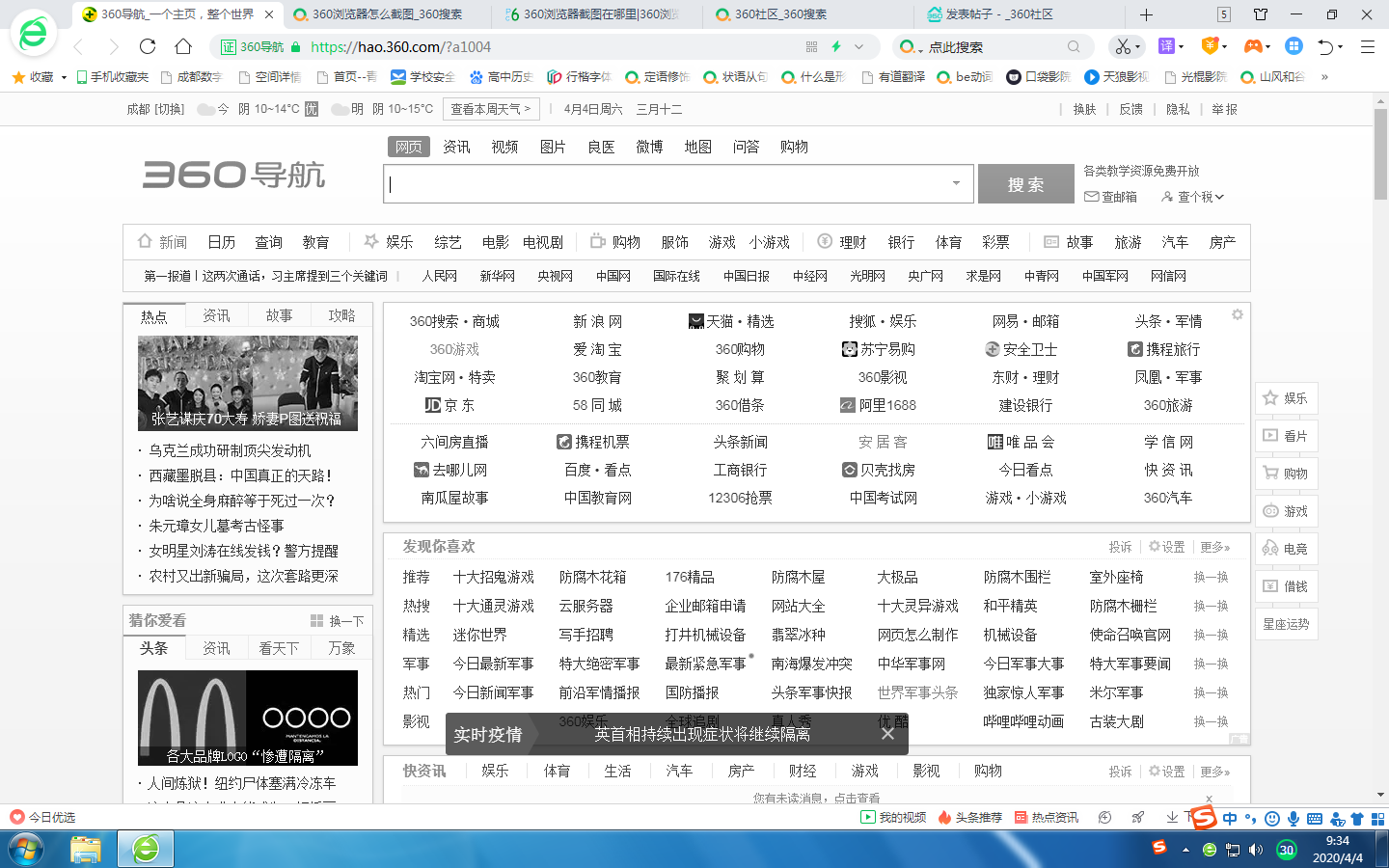Viewport: 1389px width, 868px height.
Task: Click the 搜索 search button
Action: [x=1025, y=184]
